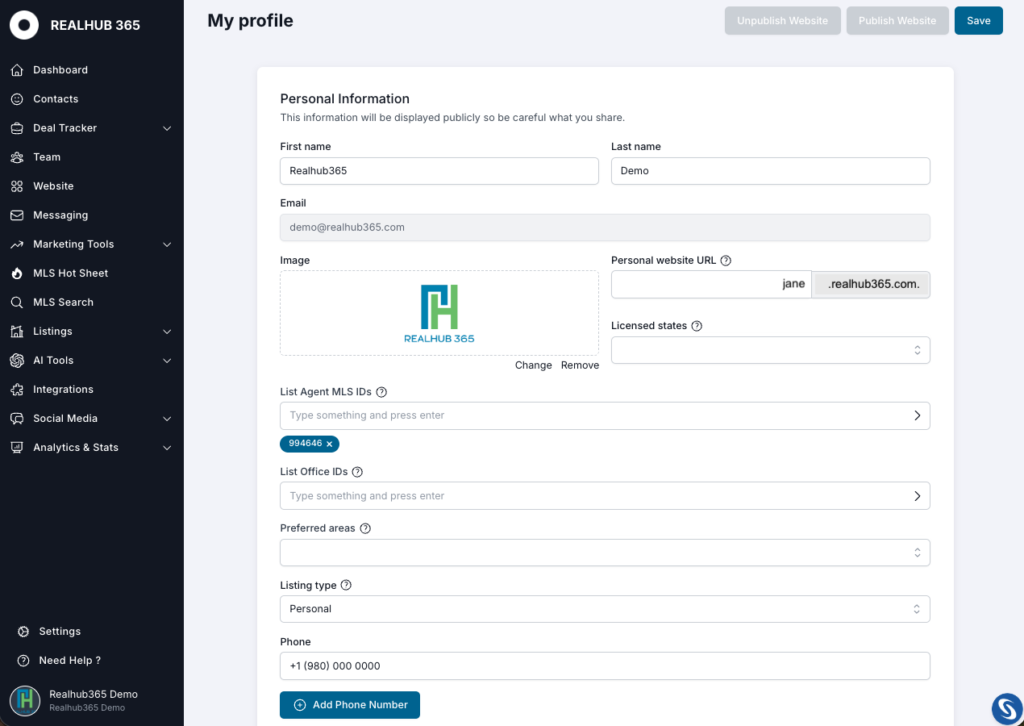Viewport: 1024px width, 726px height.
Task: Click the AI Tools swirl icon
Action: click(17, 360)
